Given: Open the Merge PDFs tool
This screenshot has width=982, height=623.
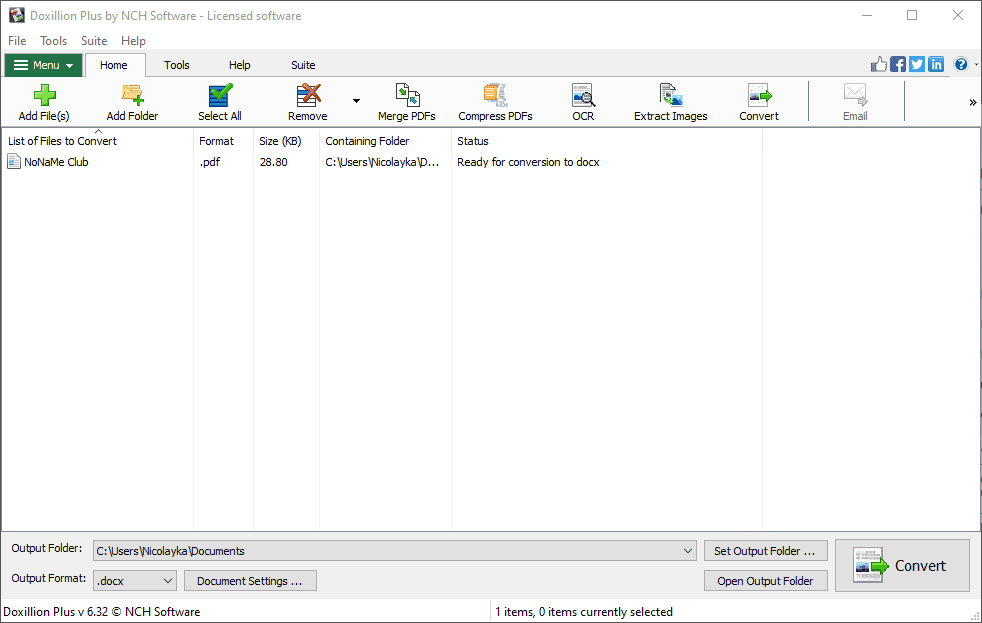Looking at the screenshot, I should click(407, 102).
